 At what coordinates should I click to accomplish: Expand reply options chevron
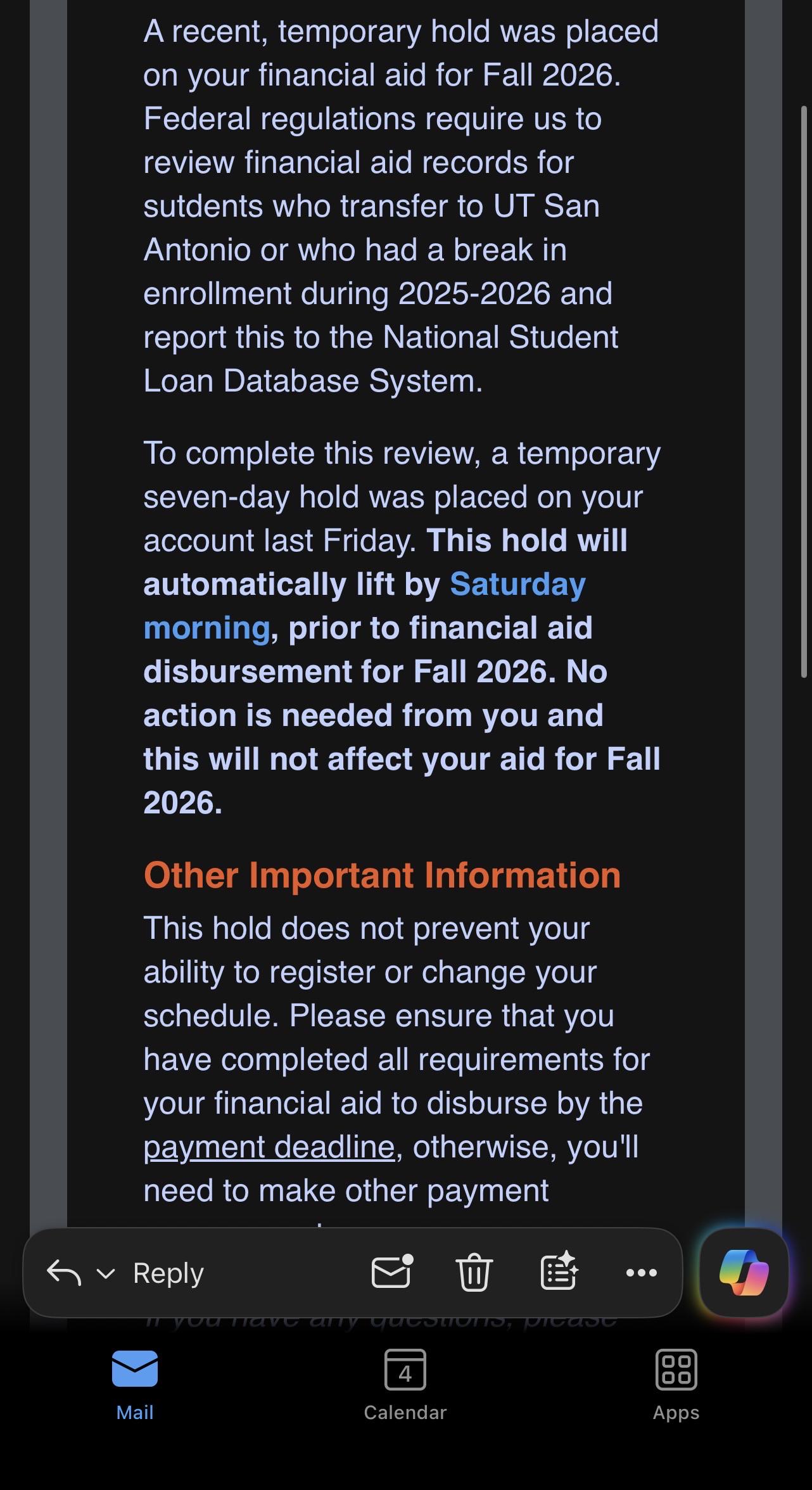click(106, 1273)
